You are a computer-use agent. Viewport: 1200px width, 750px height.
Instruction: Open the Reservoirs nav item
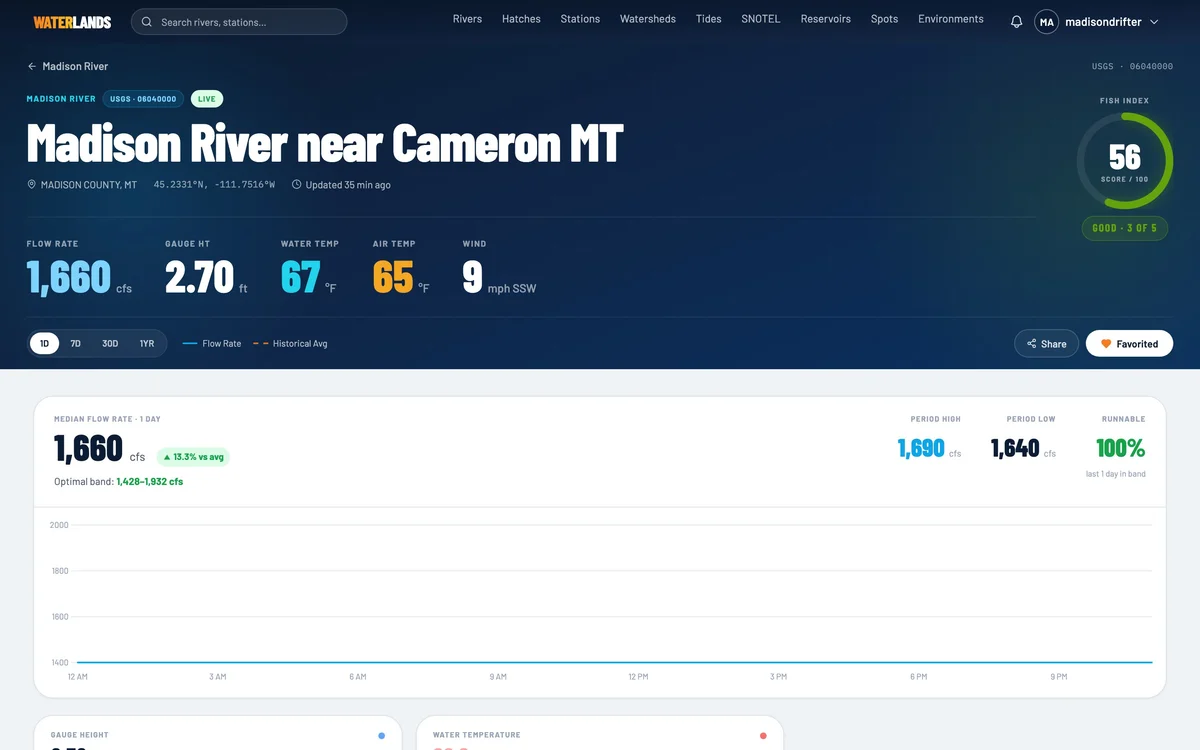tap(826, 19)
